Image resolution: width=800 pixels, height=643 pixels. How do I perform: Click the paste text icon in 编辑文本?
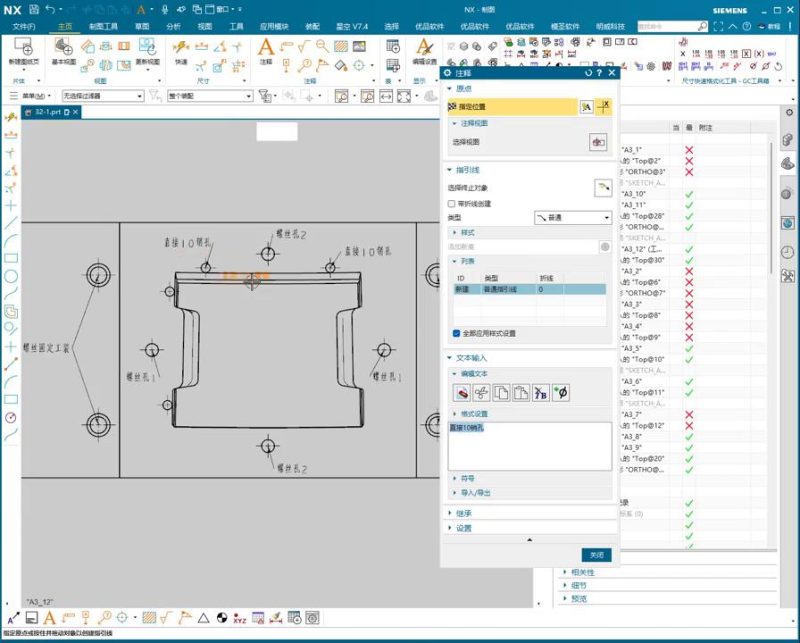pyautogui.click(x=521, y=393)
